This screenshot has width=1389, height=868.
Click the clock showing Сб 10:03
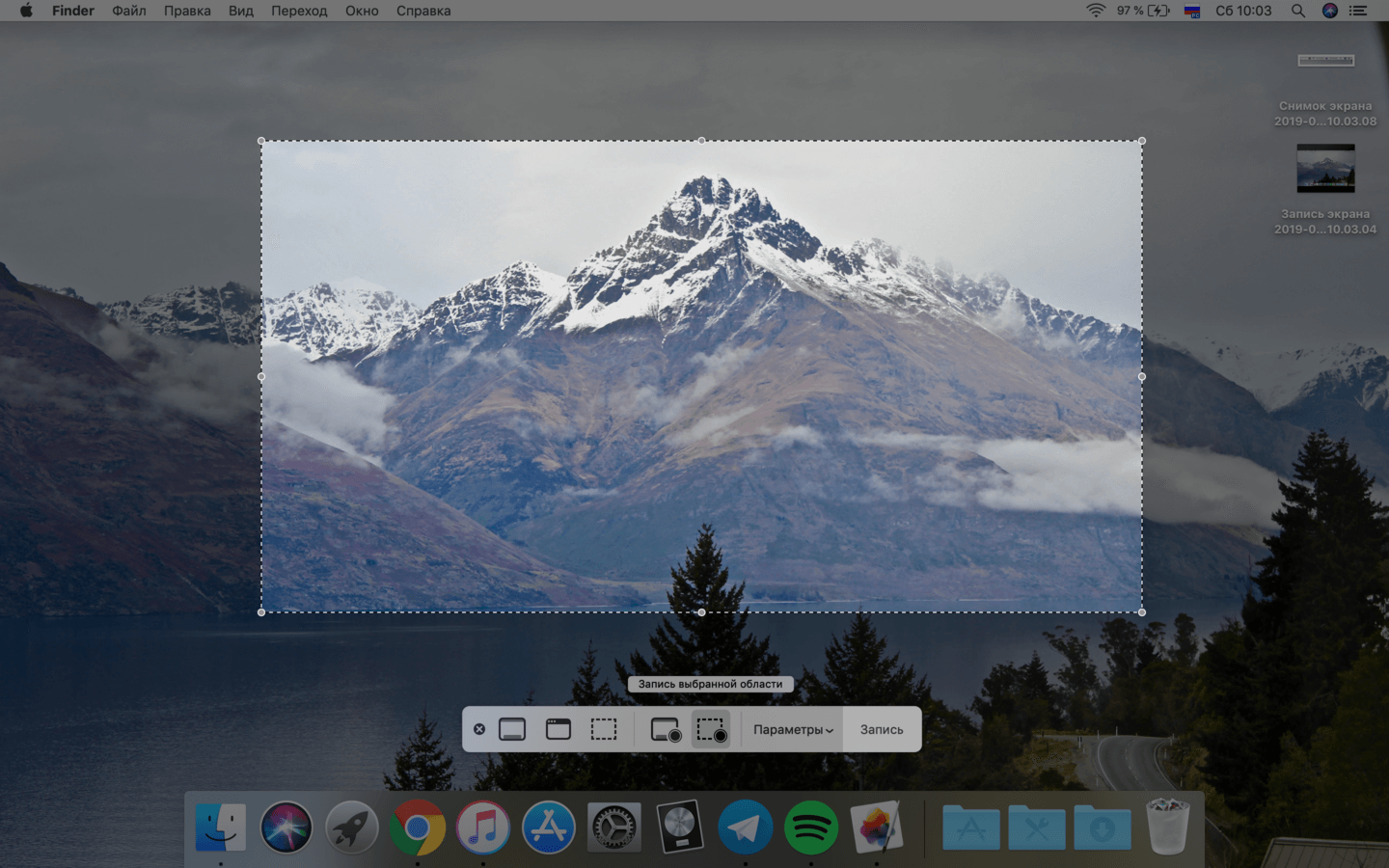1243,11
